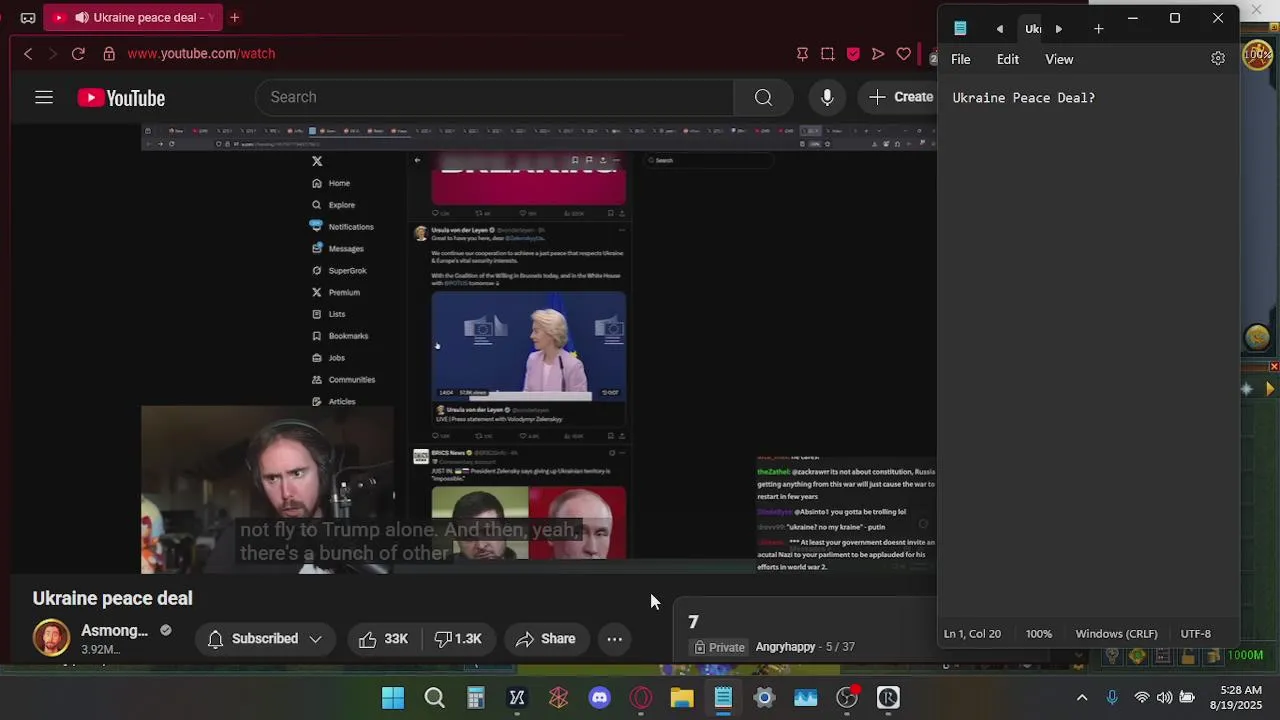This screenshot has height=720, width=1280.
Task: Open Notepad settings gear icon
Action: pos(1218,58)
